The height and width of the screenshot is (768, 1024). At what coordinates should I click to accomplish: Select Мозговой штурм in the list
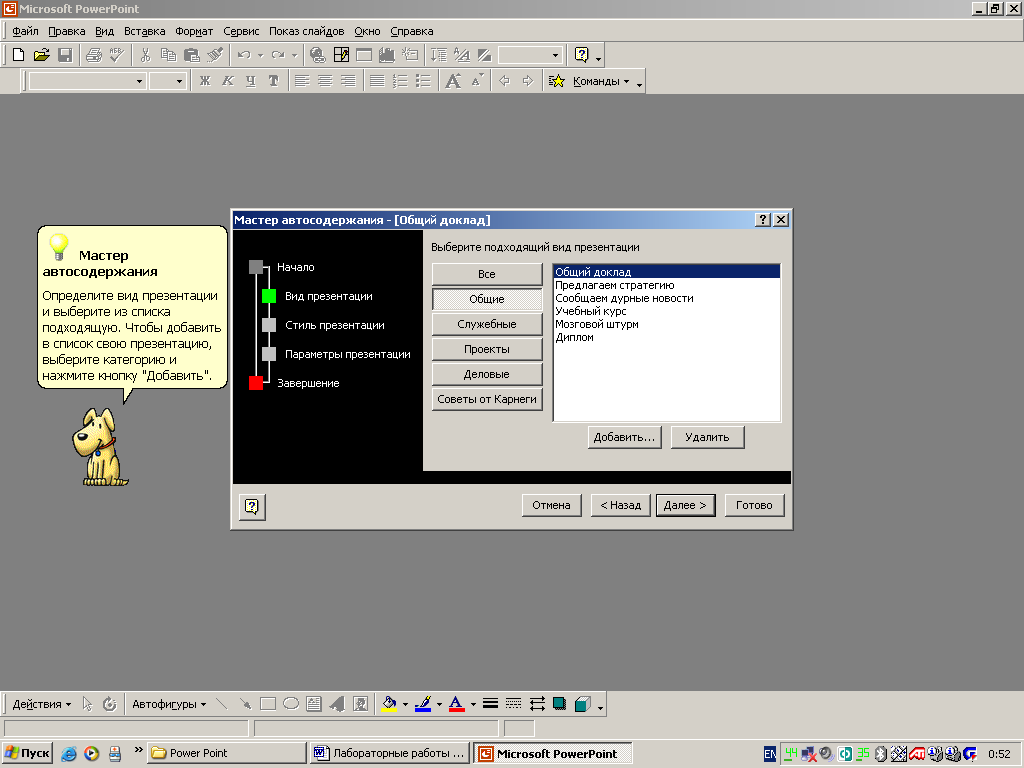597,324
